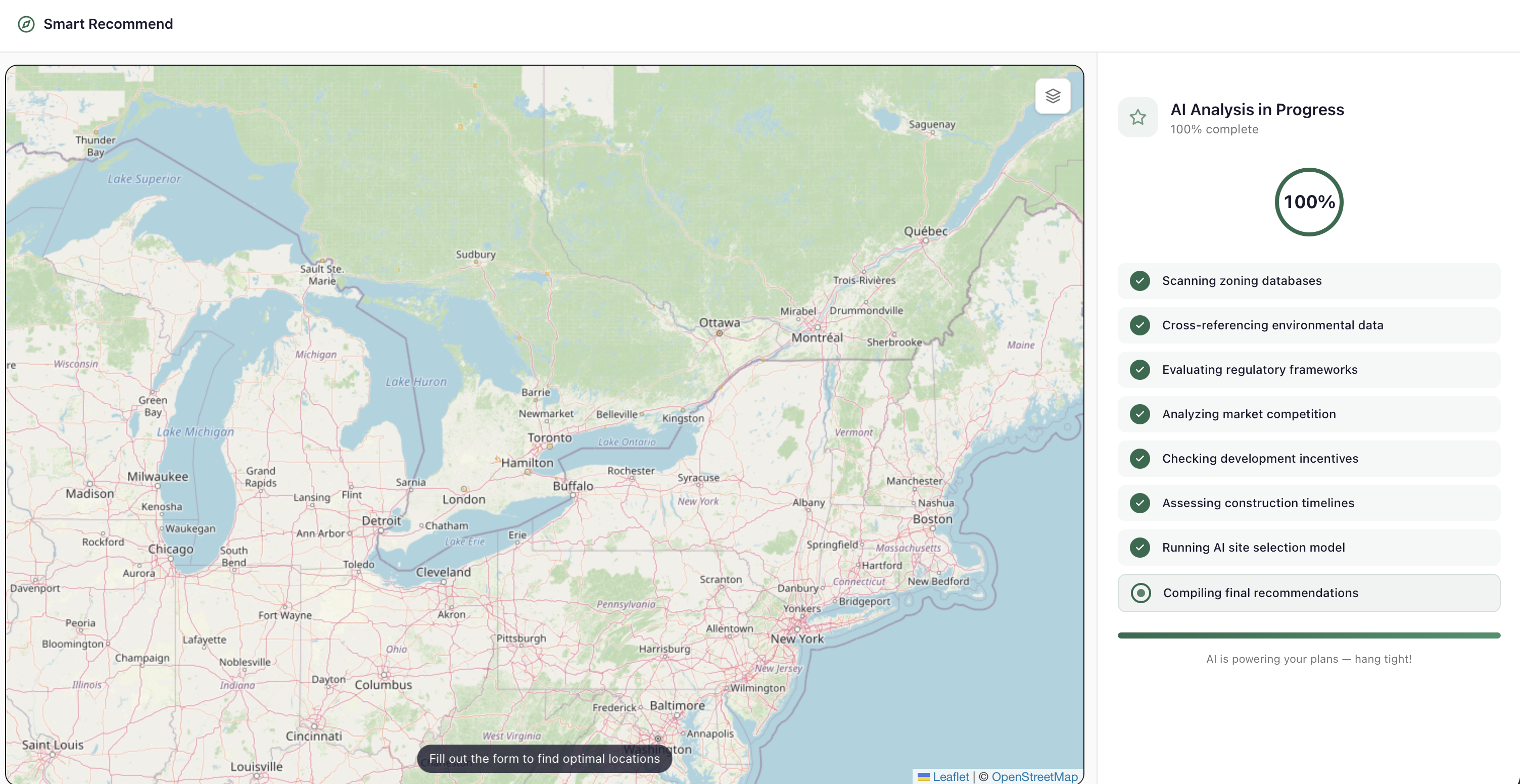
Task: Click the 100% circular progress indicator
Action: 1309,203
